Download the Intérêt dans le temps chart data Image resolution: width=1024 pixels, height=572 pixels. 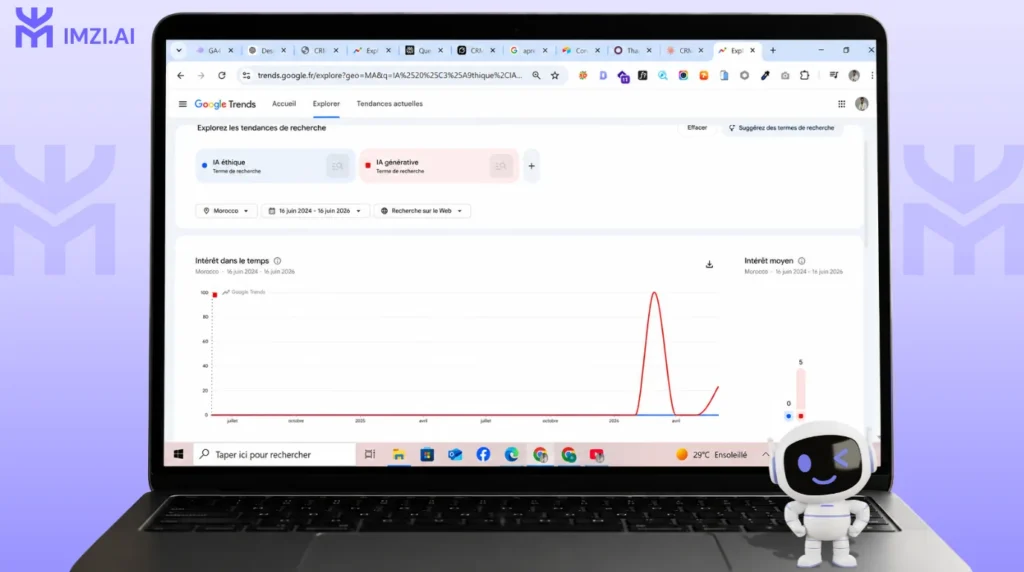[x=709, y=264]
